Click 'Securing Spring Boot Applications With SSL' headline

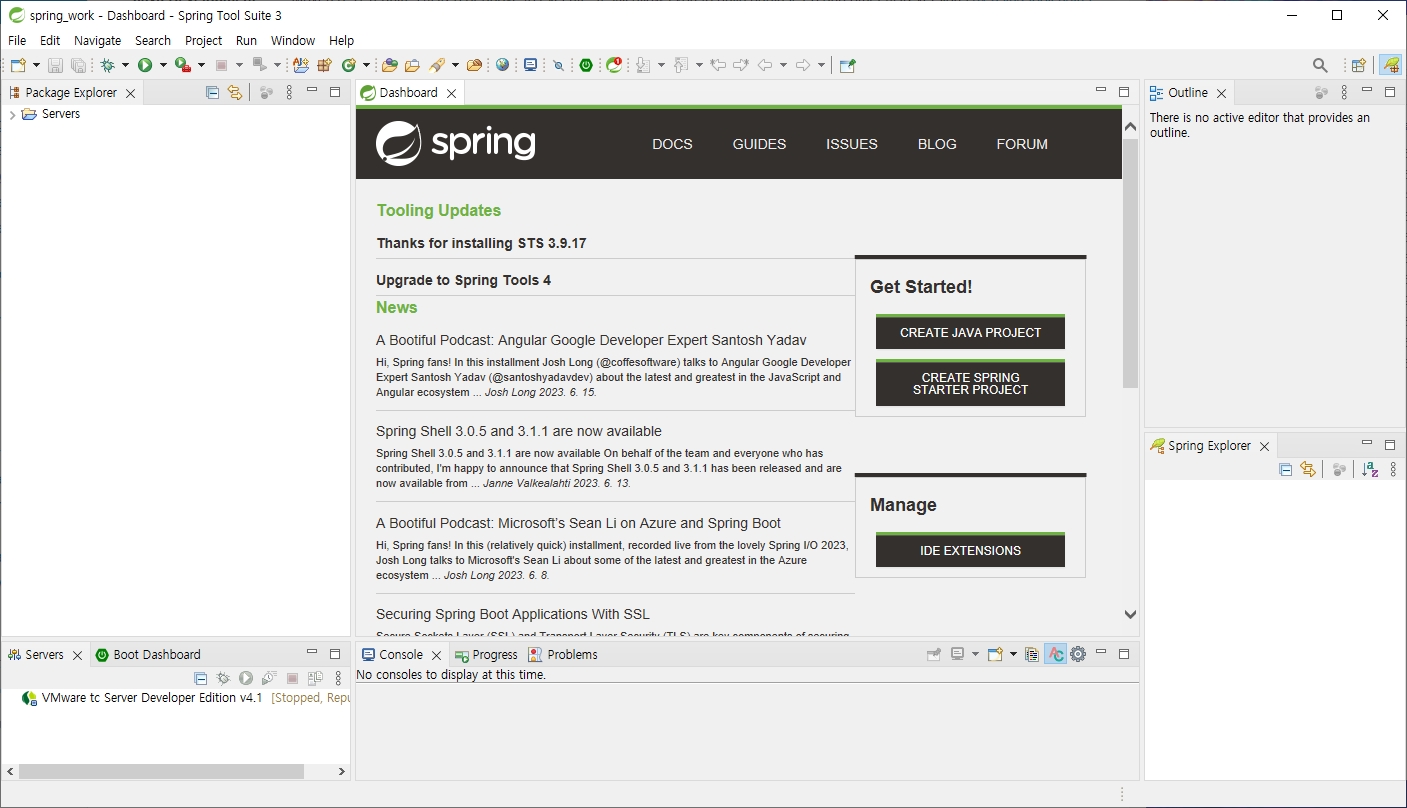tap(513, 614)
